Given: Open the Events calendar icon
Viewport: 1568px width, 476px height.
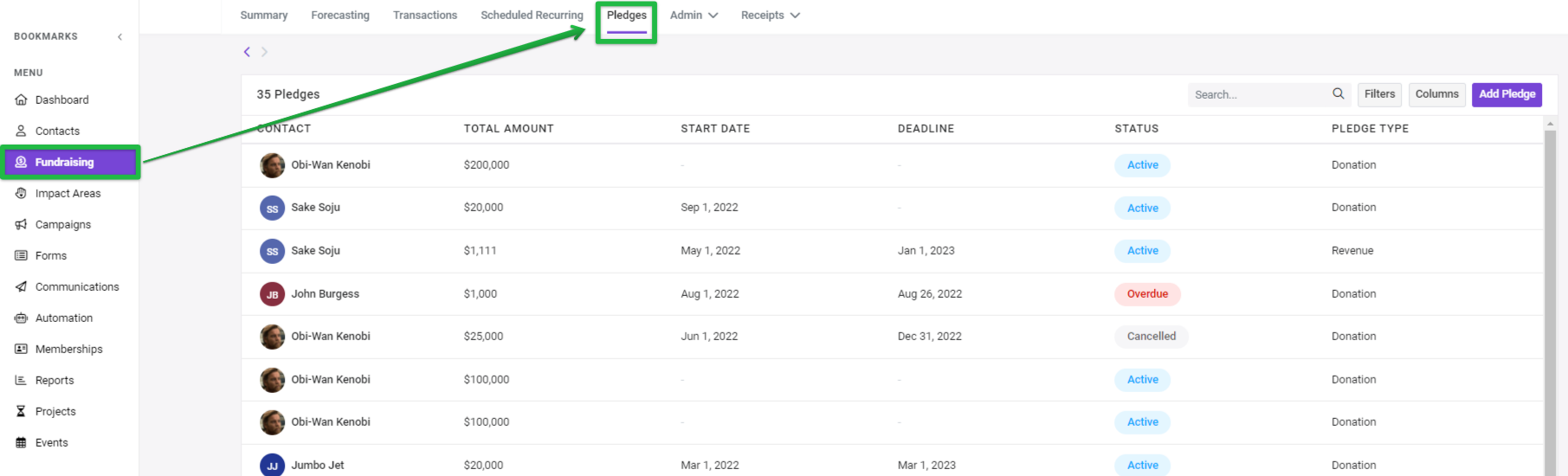Looking at the screenshot, I should click(x=21, y=442).
